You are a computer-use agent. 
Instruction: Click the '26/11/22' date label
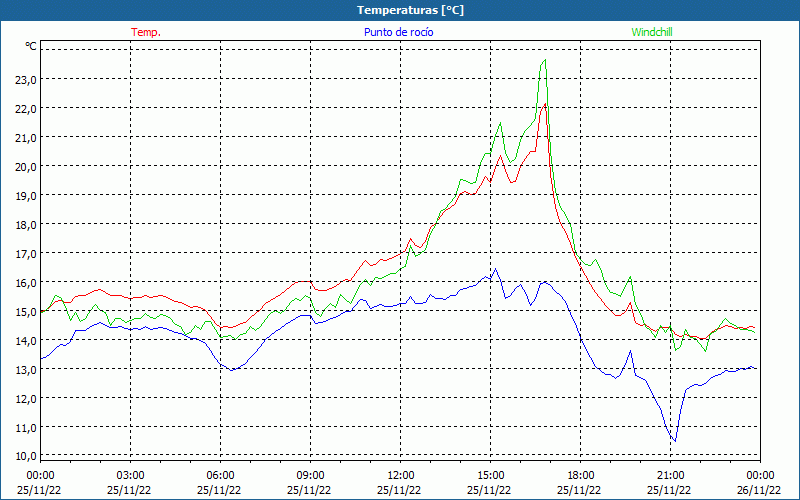pos(759,490)
